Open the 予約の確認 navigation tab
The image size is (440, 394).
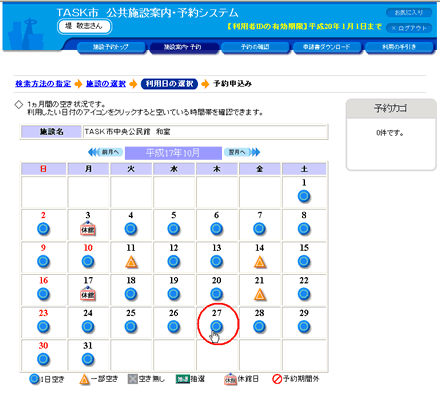click(255, 47)
